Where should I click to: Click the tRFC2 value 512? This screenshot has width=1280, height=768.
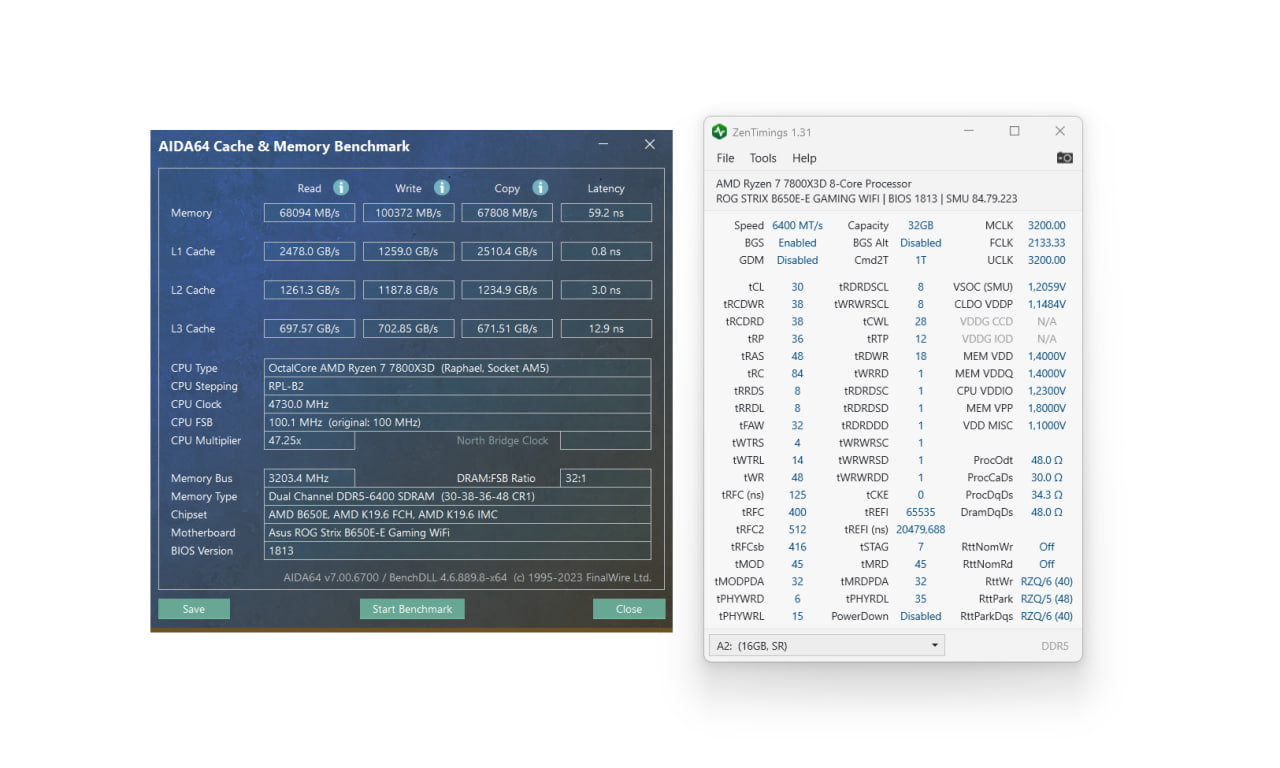(797, 530)
